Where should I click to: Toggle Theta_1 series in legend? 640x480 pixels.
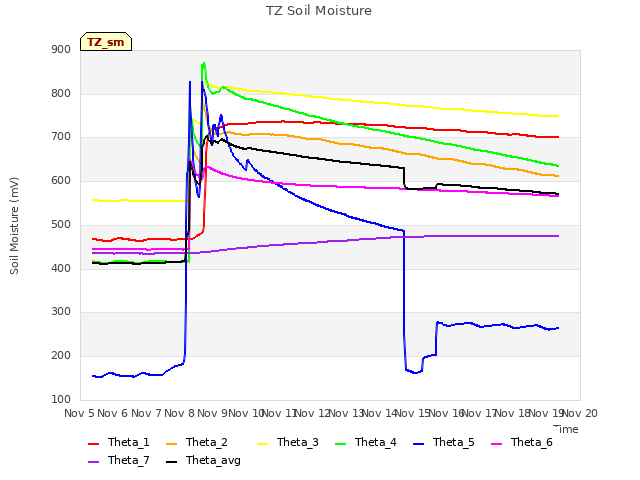pyautogui.click(x=119, y=442)
